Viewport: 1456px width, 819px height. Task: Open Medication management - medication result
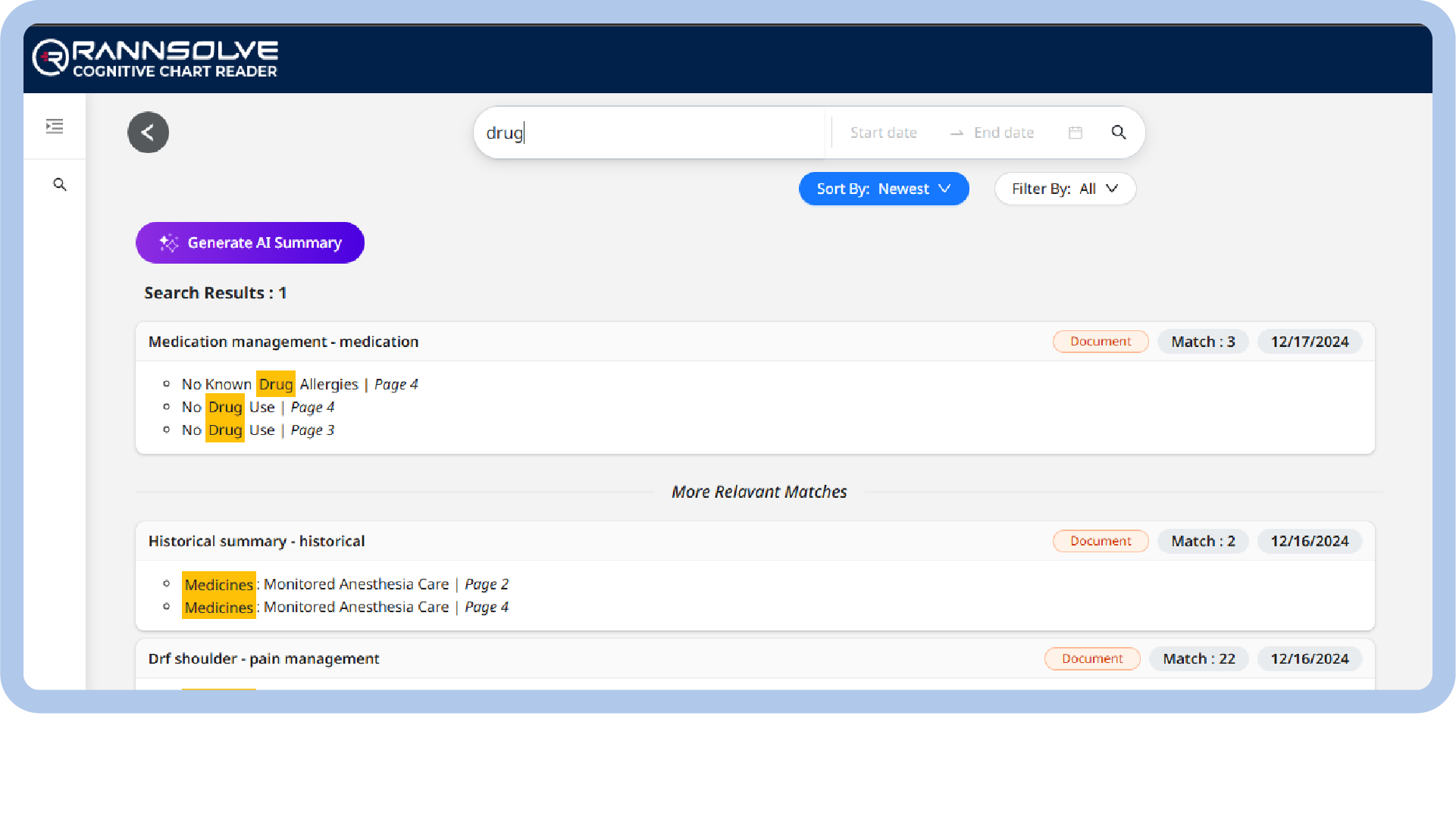pos(283,342)
